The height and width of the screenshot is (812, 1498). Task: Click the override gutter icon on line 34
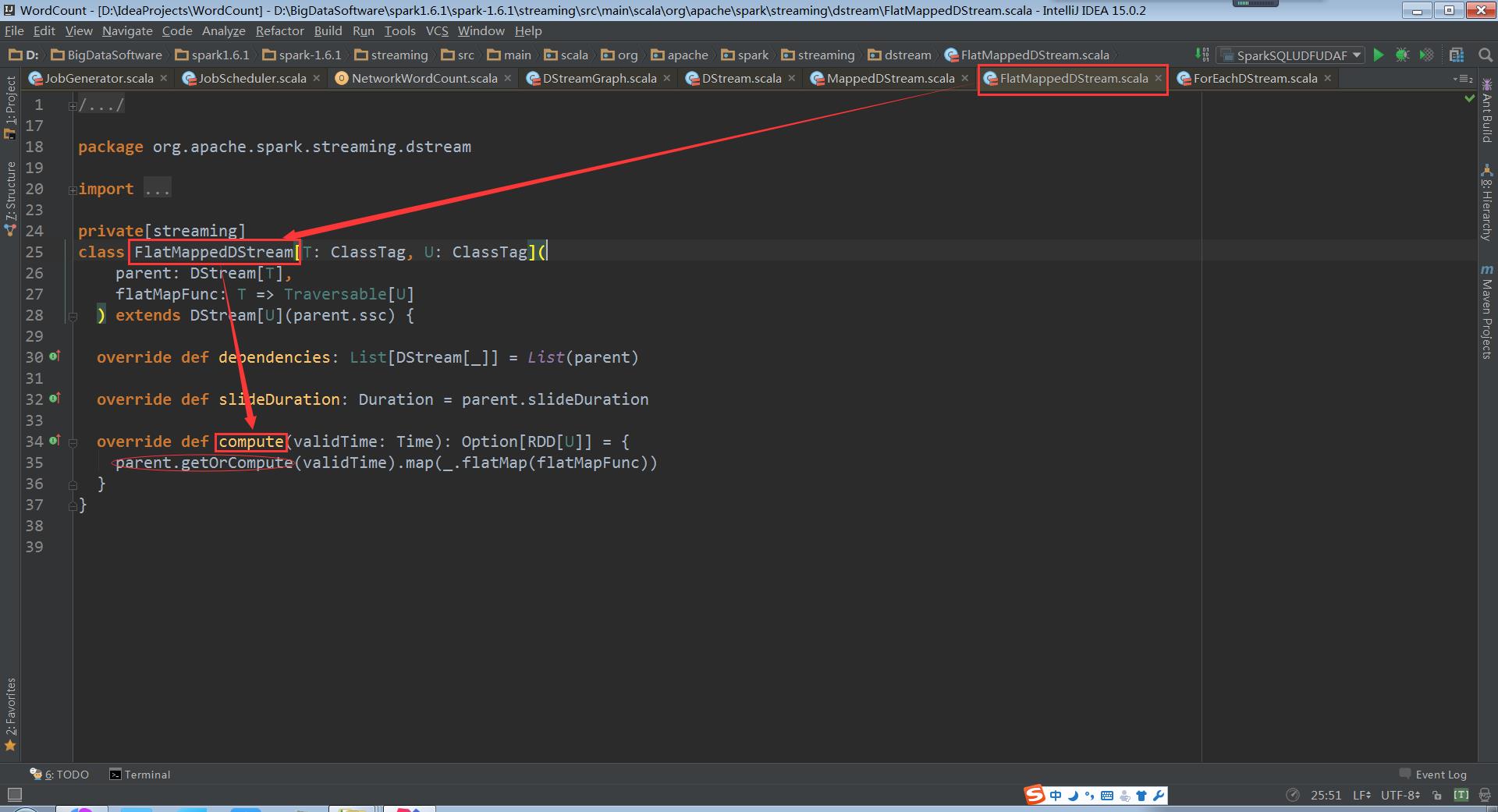(55, 441)
